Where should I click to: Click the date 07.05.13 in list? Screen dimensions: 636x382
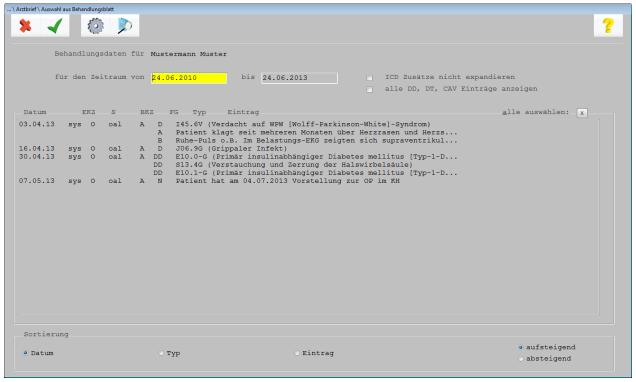click(x=37, y=181)
